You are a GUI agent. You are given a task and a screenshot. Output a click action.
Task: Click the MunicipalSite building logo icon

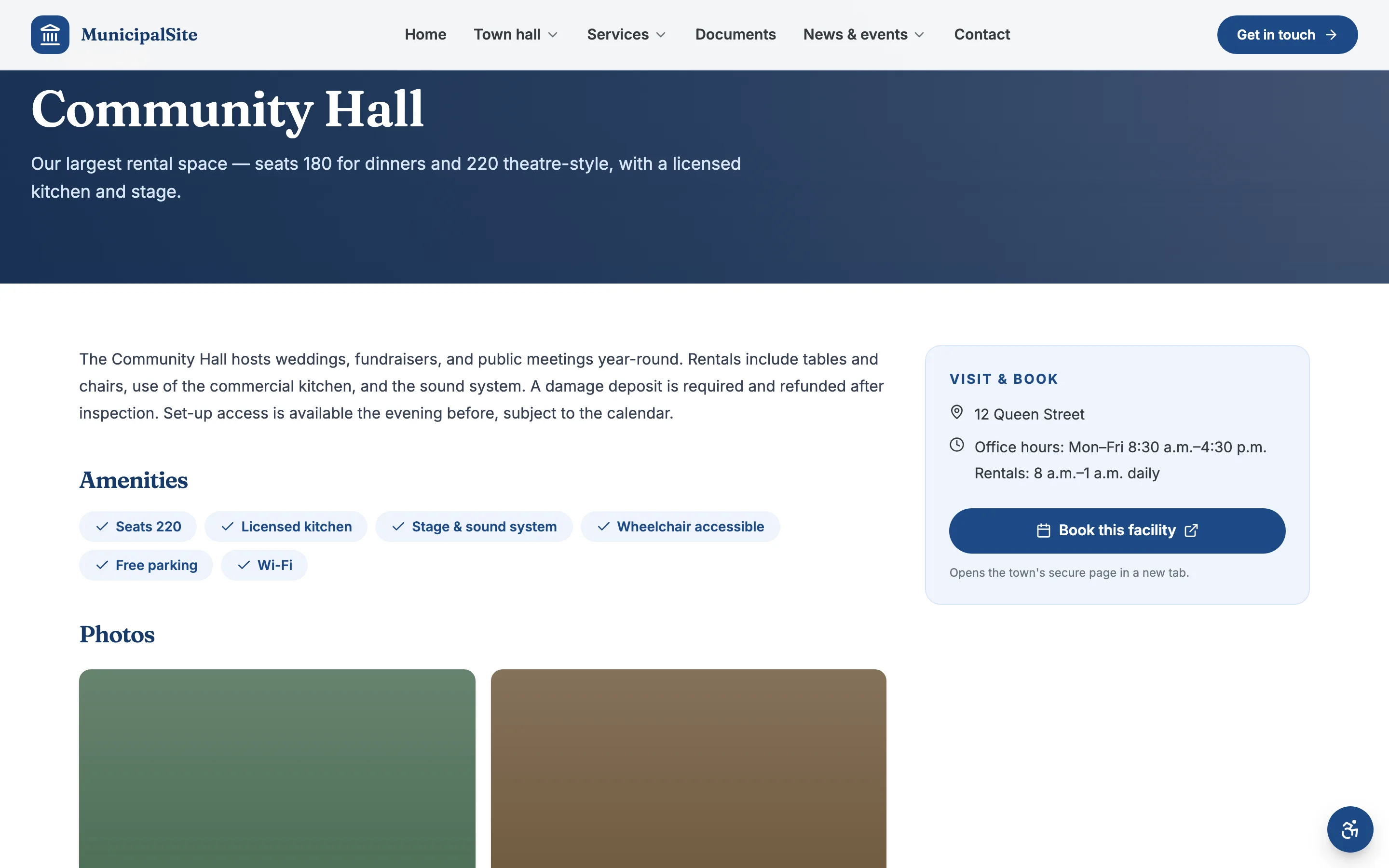tap(50, 34)
